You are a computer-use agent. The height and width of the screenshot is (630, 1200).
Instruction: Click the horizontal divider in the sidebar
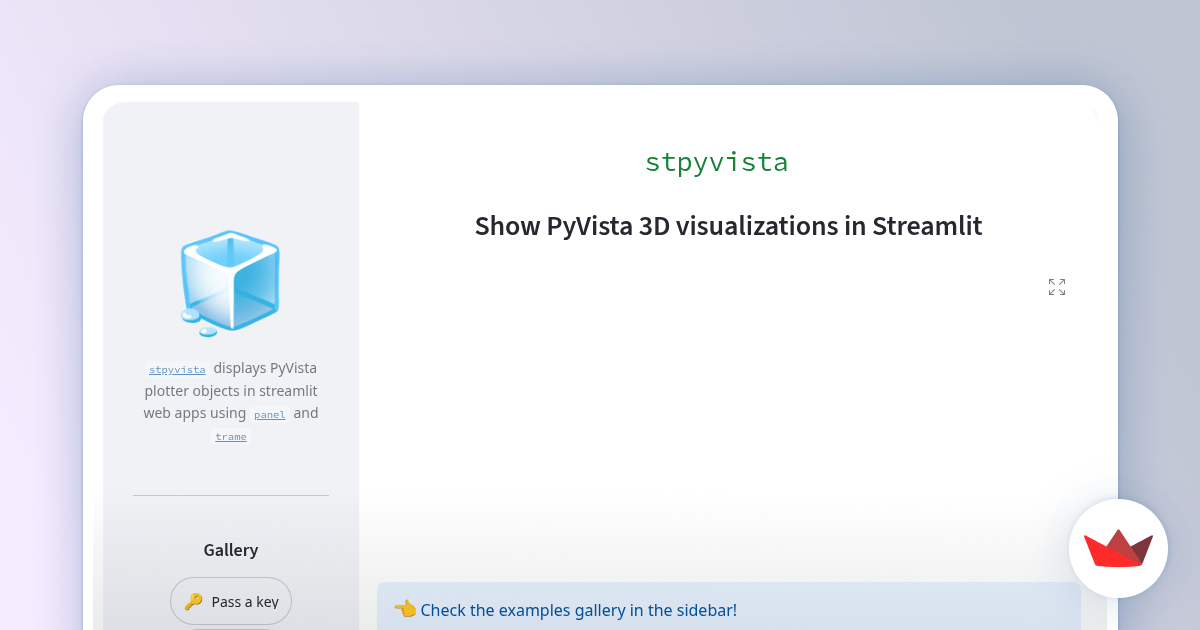click(x=230, y=494)
